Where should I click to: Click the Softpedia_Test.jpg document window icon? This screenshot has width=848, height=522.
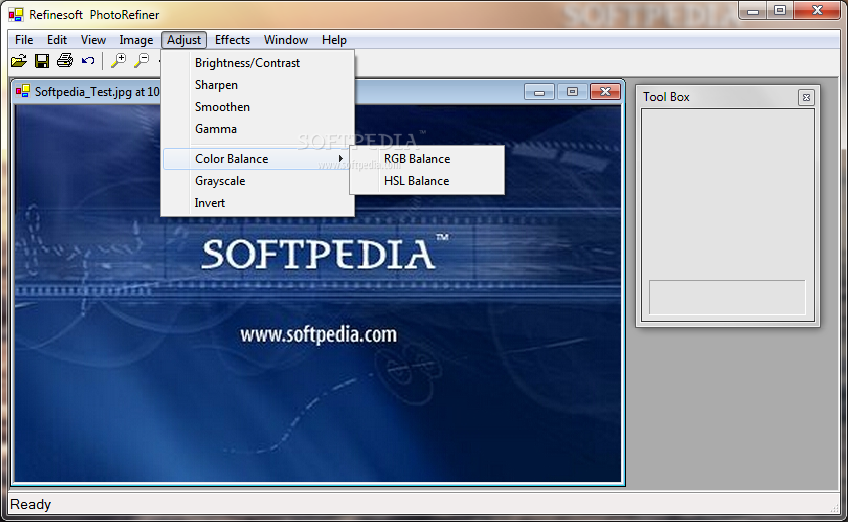click(23, 91)
